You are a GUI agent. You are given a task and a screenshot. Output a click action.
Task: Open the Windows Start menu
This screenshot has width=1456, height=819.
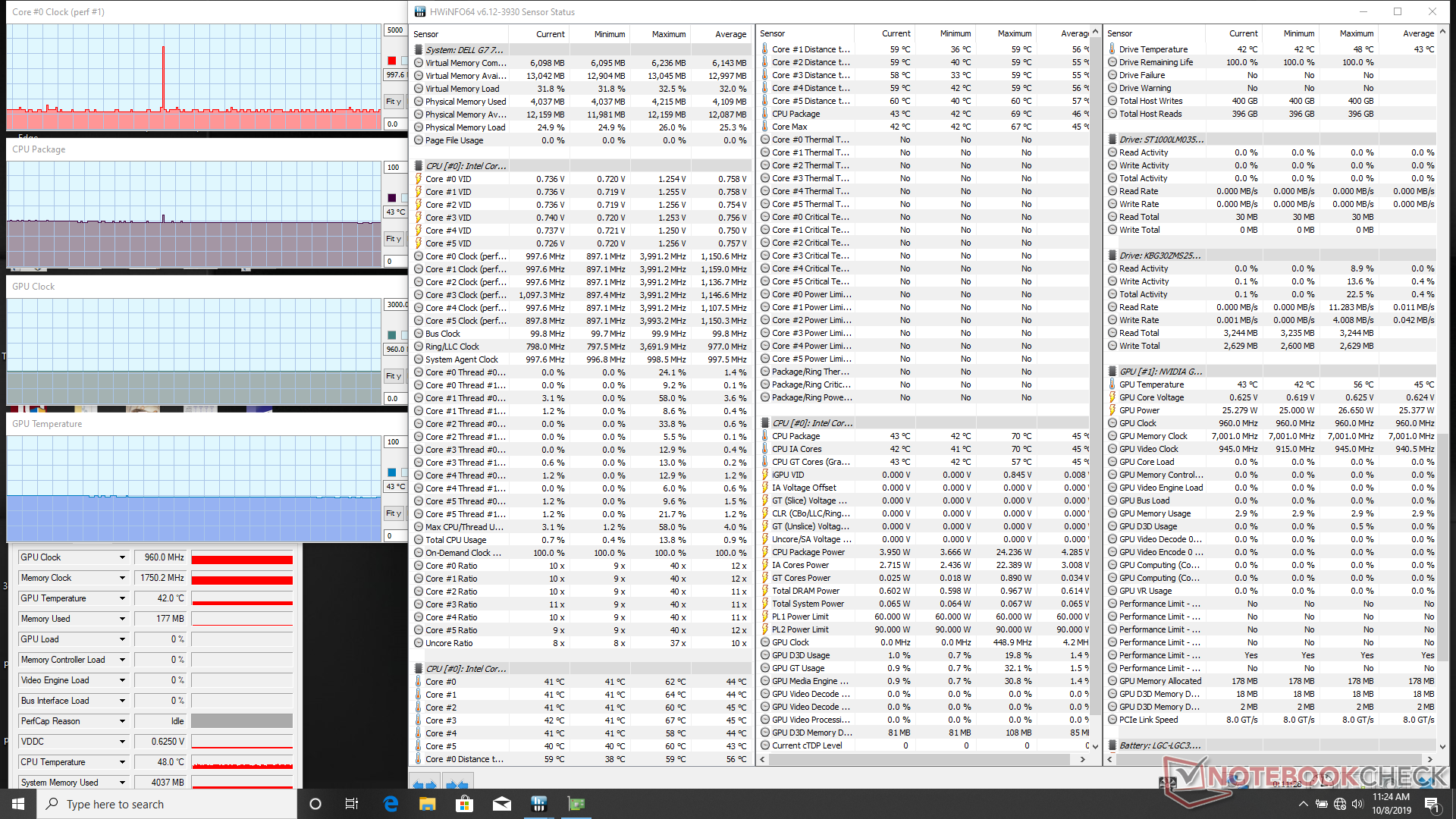(18, 804)
